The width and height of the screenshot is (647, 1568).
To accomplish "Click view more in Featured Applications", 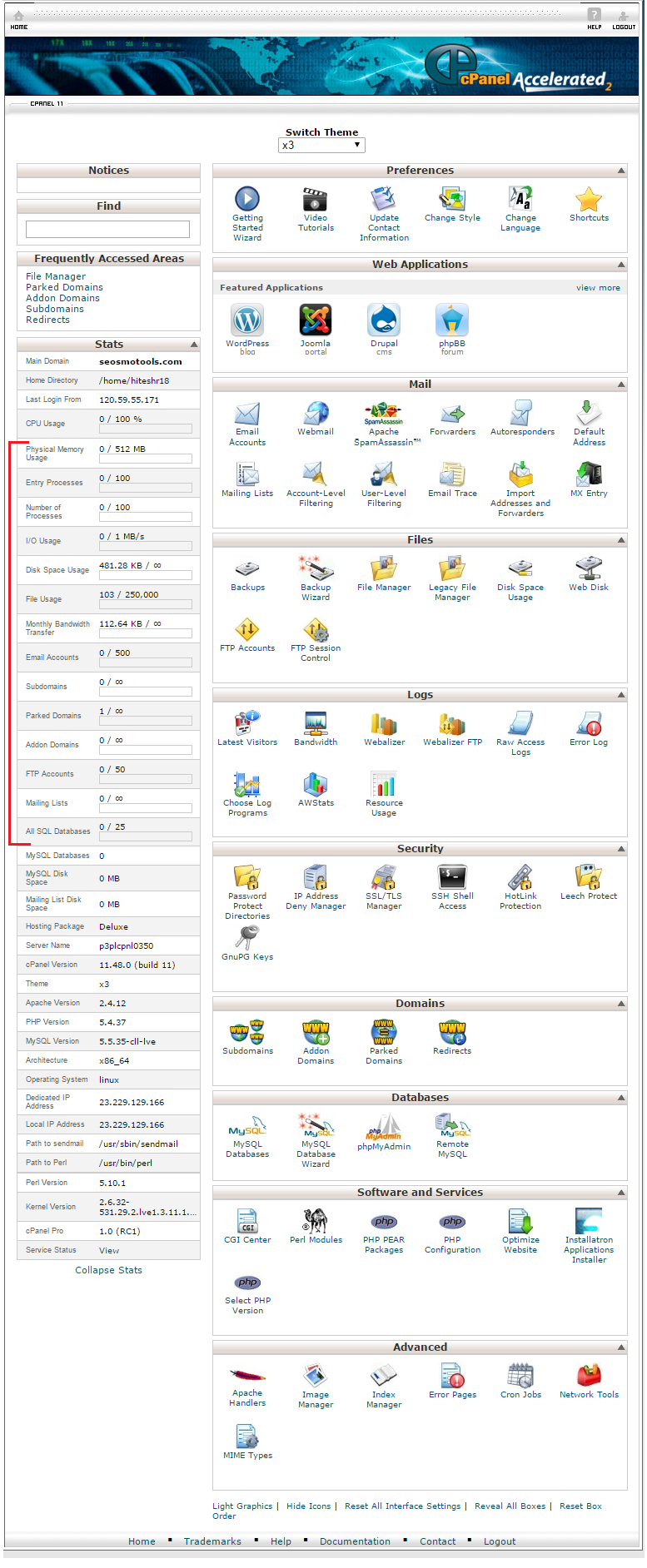I will point(598,288).
